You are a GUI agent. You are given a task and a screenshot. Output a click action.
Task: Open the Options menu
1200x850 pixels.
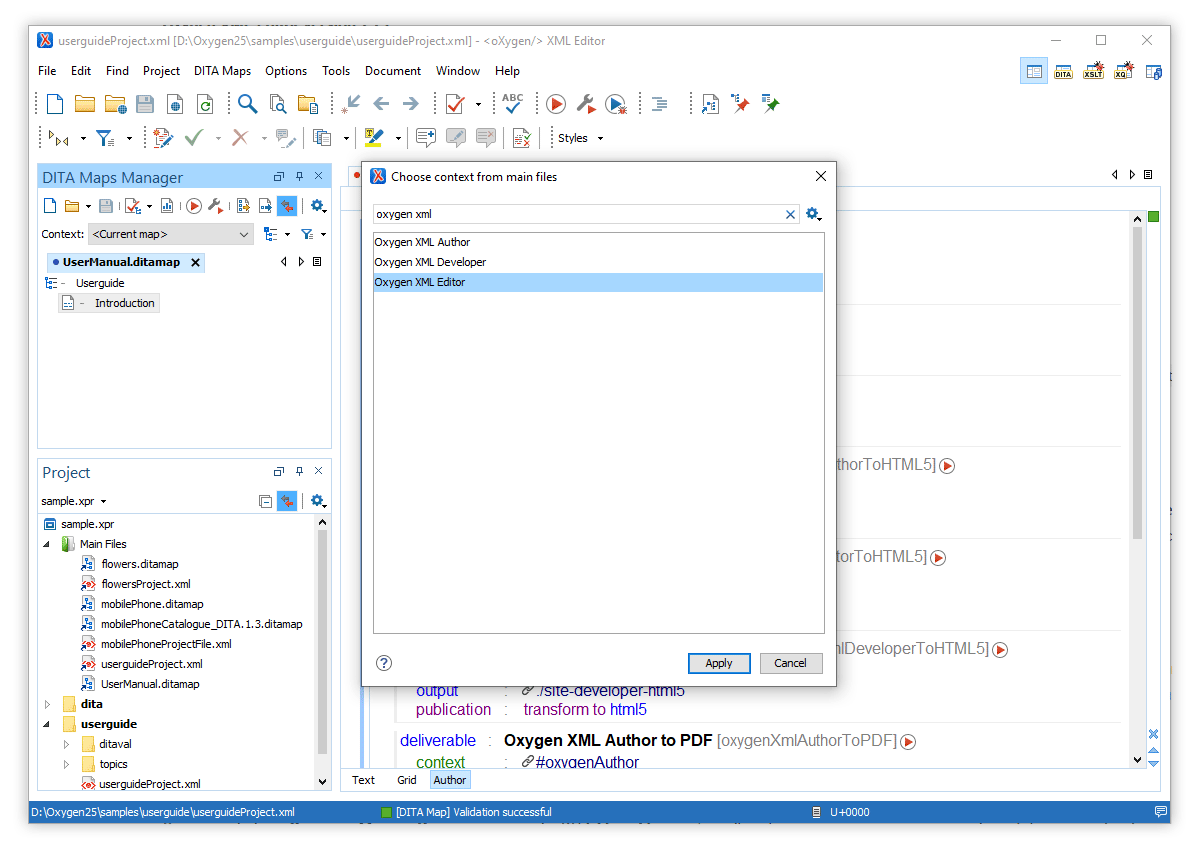[286, 71]
